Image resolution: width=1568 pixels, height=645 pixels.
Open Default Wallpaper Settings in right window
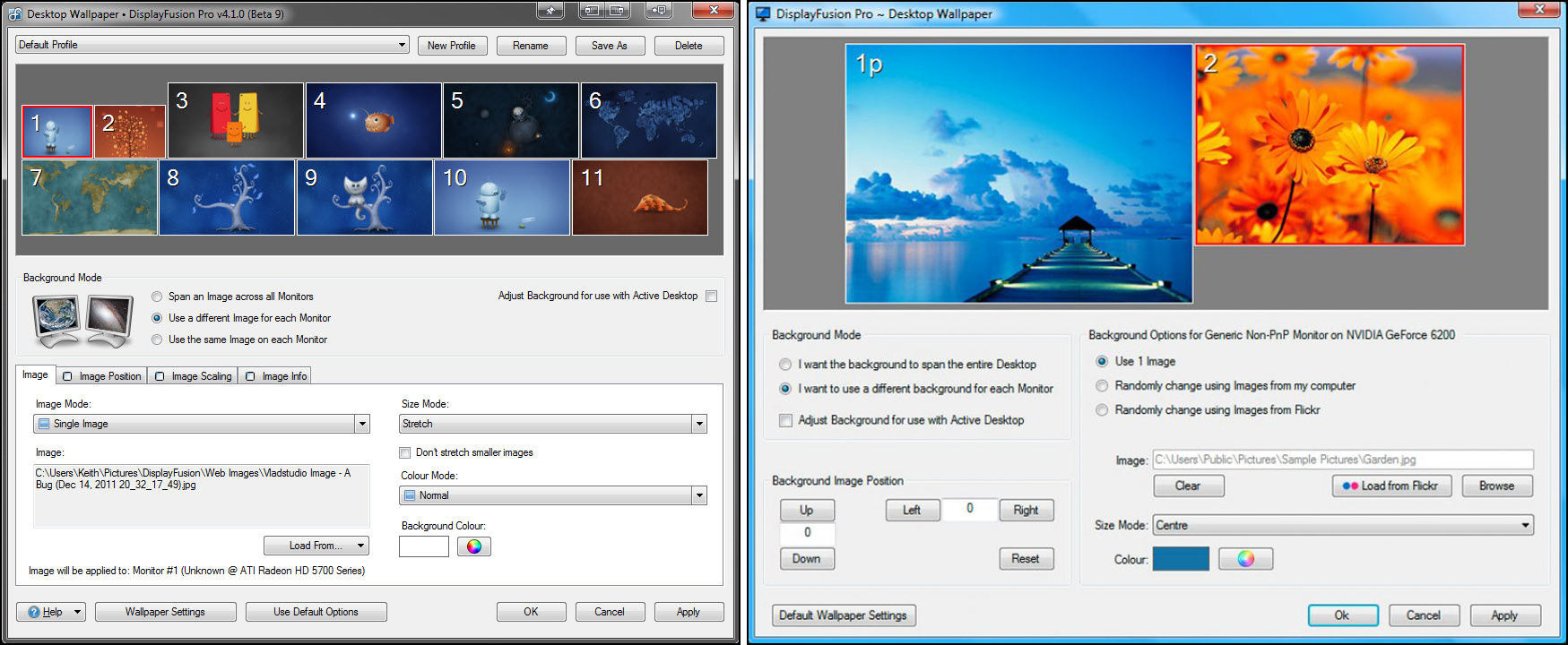[844, 615]
